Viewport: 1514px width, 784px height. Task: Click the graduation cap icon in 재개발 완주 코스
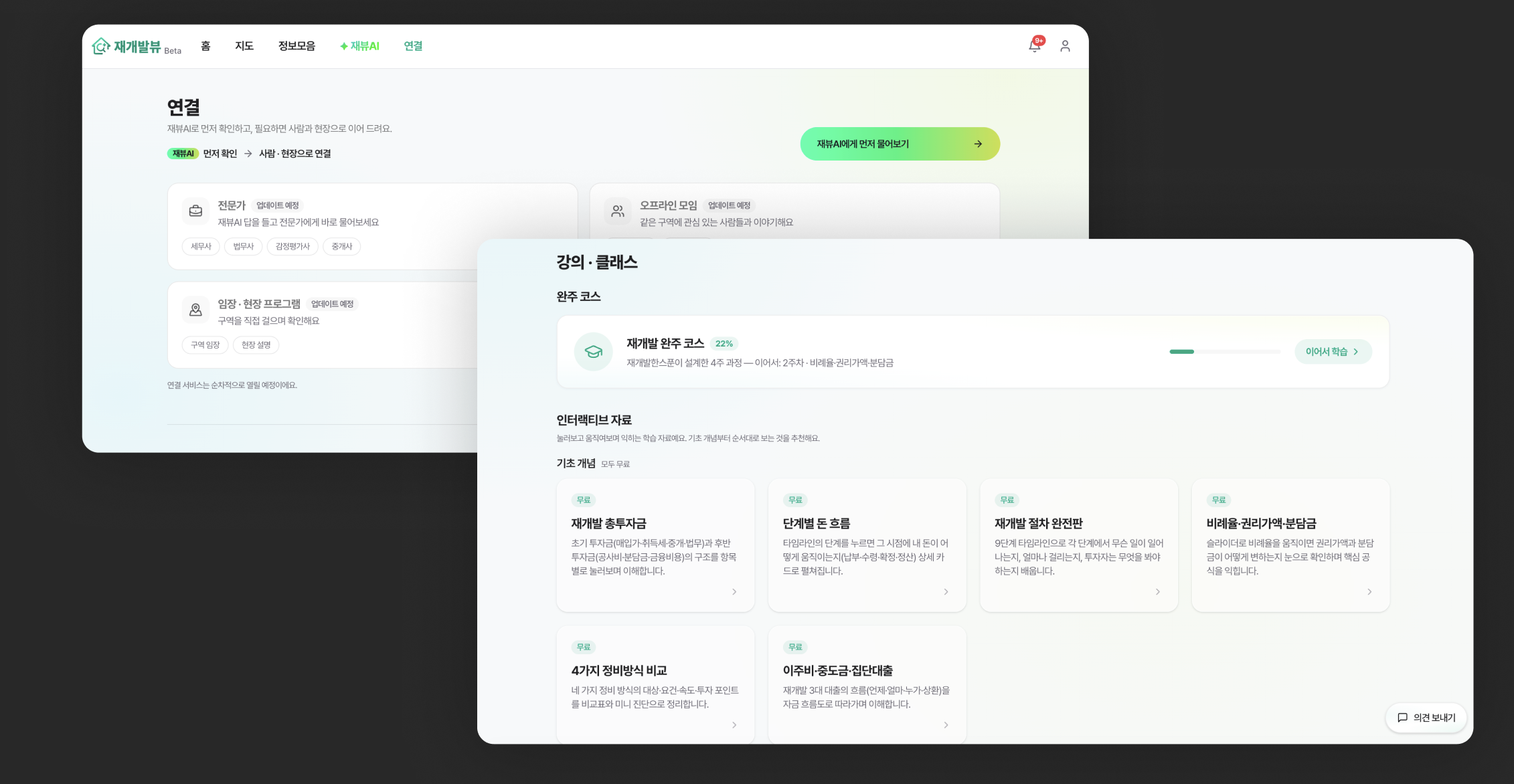[x=594, y=351]
